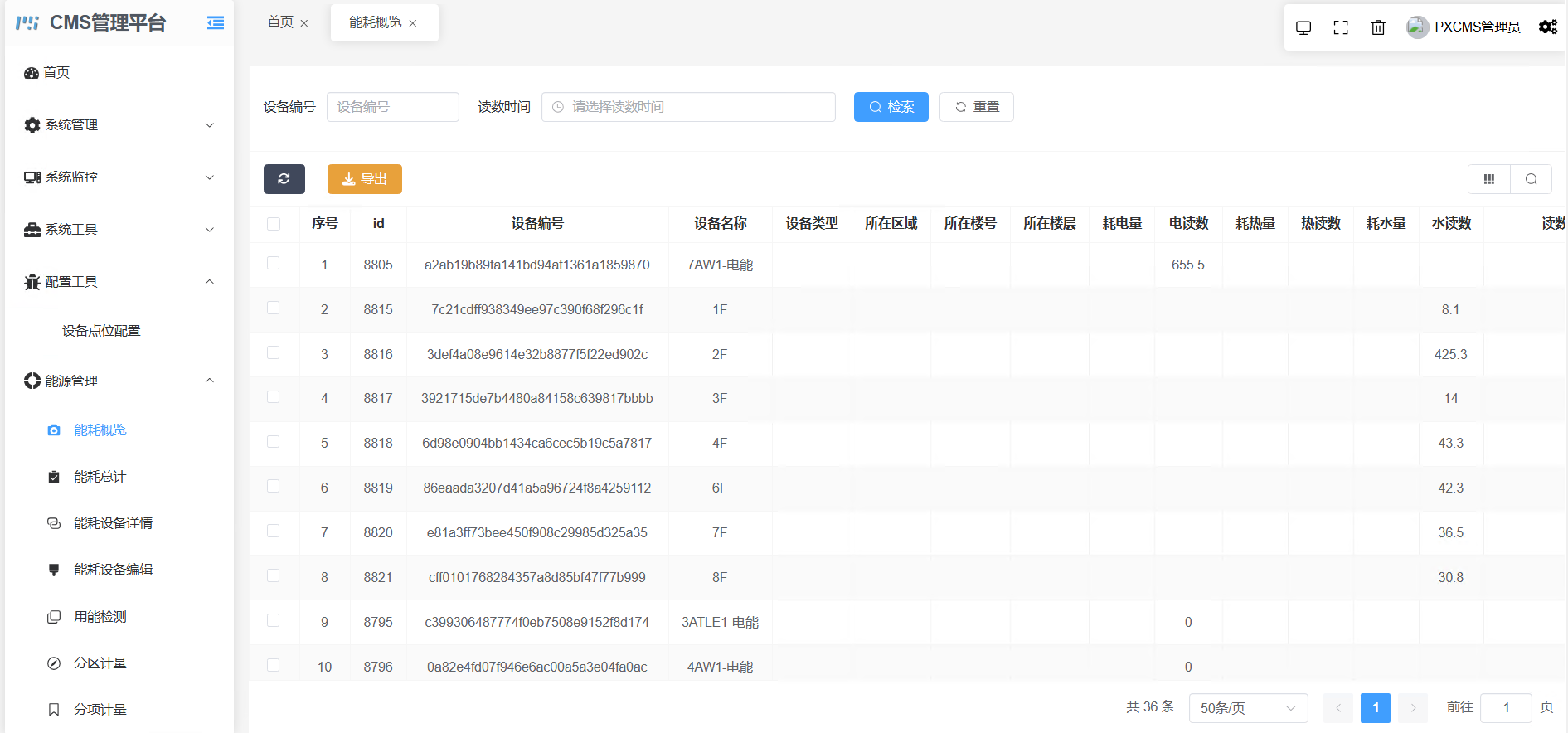Check the row with id 8816
The height and width of the screenshot is (733, 1568).
pos(274,352)
